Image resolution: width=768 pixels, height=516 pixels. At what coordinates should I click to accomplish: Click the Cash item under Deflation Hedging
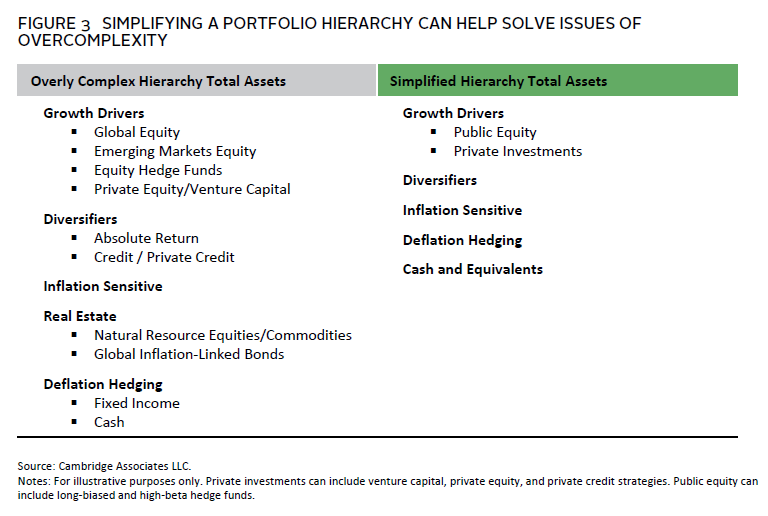[109, 422]
